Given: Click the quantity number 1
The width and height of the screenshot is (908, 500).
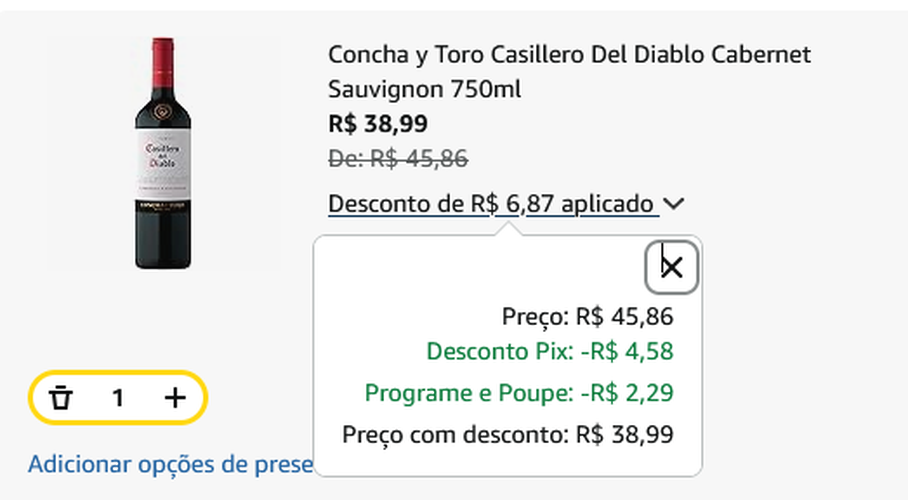Looking at the screenshot, I should pyautogui.click(x=118, y=398).
